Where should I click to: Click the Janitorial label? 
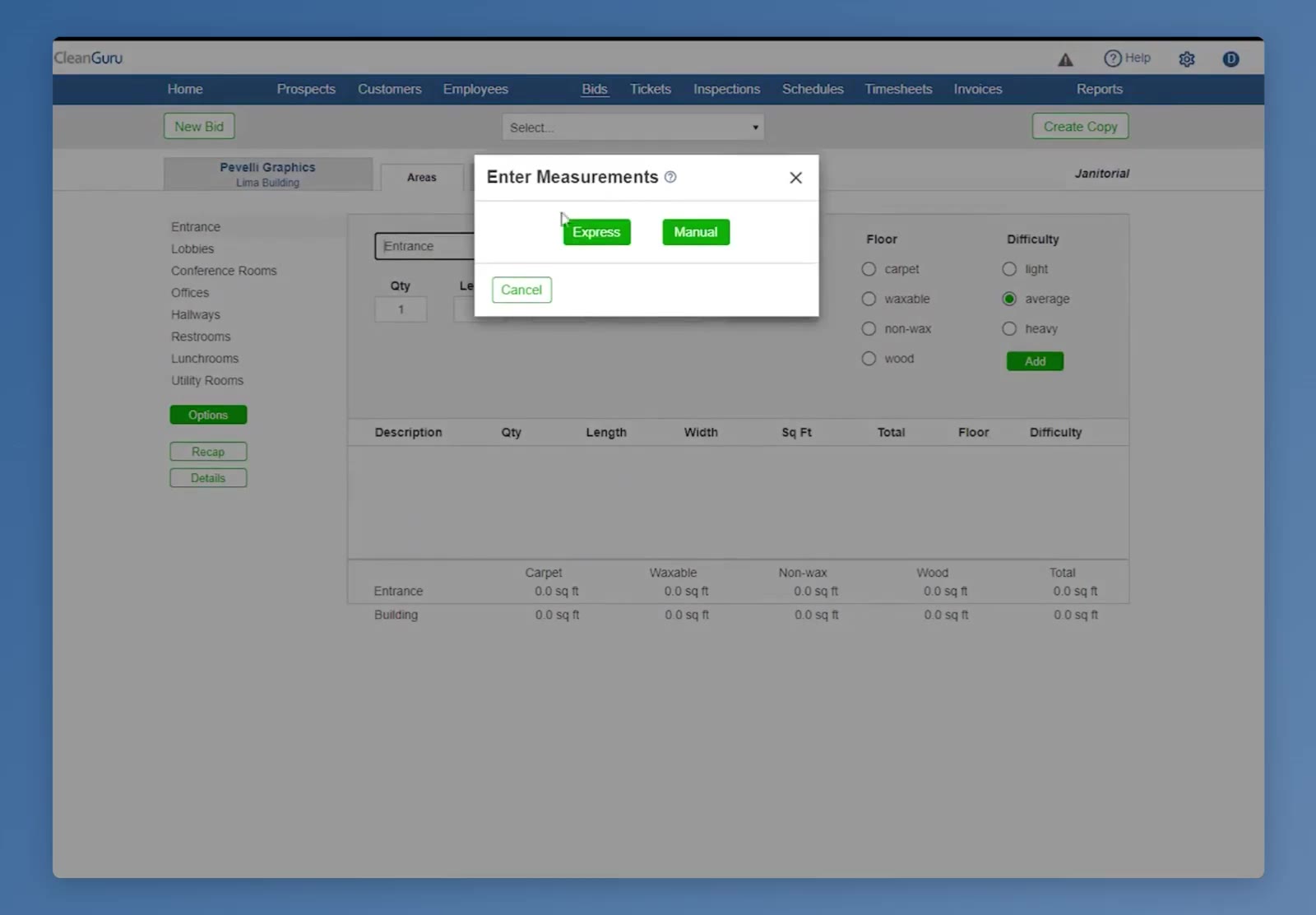point(1101,174)
